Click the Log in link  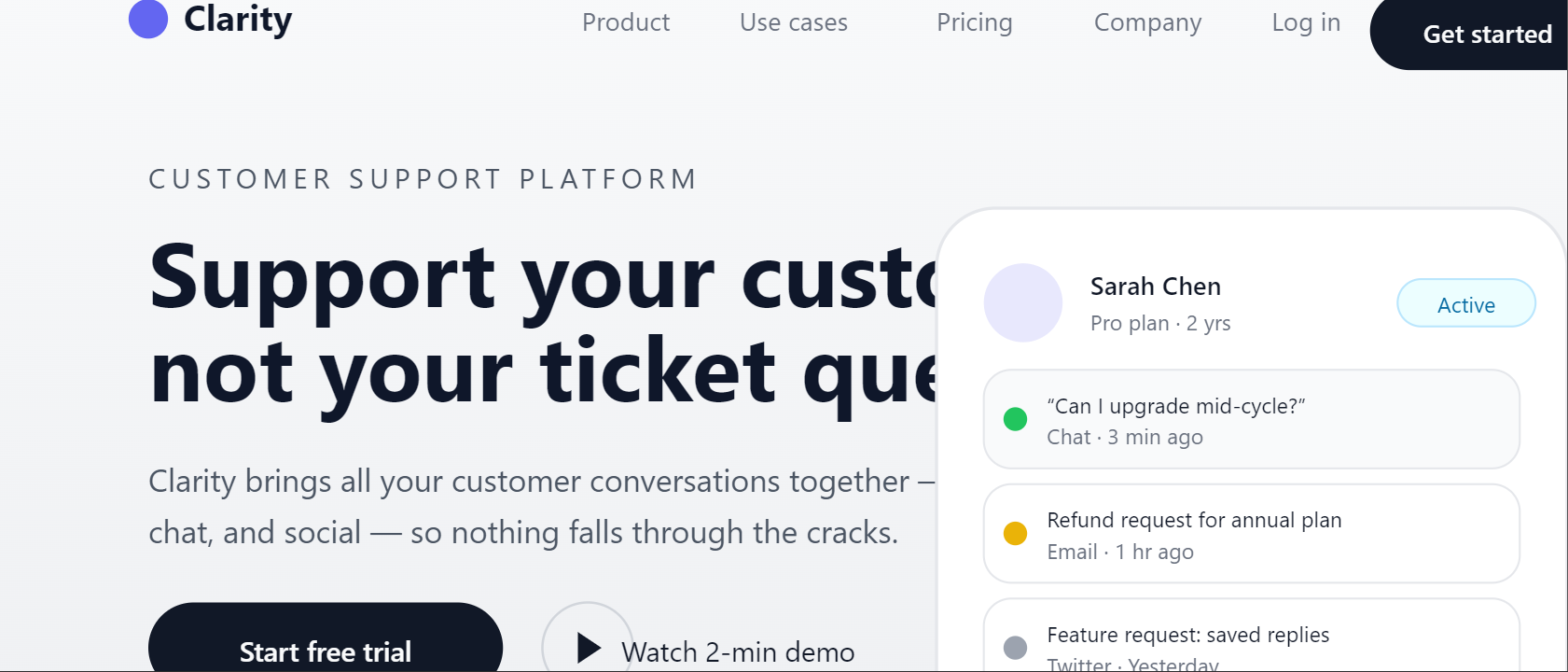pyautogui.click(x=1306, y=22)
